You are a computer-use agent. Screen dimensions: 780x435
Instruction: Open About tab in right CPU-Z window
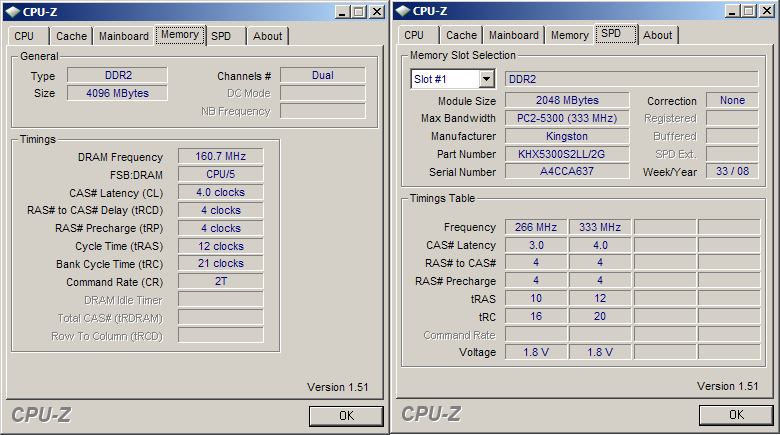click(658, 35)
